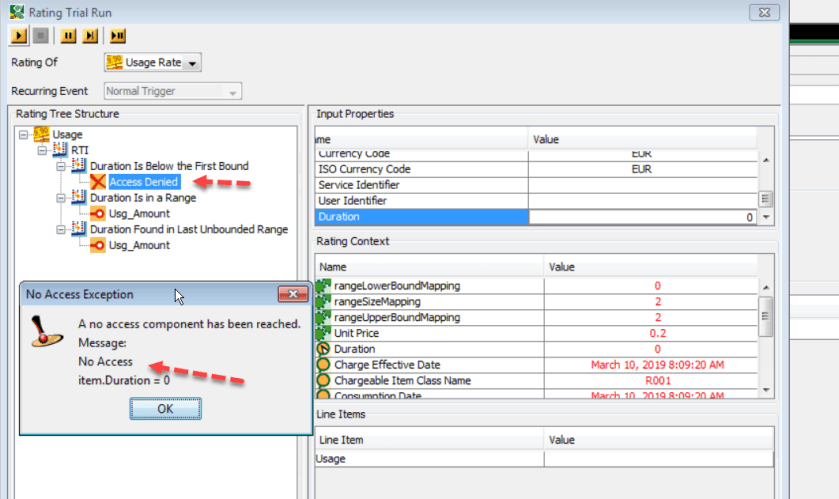Open the Usage Rate dropdown

pyautogui.click(x=153, y=63)
